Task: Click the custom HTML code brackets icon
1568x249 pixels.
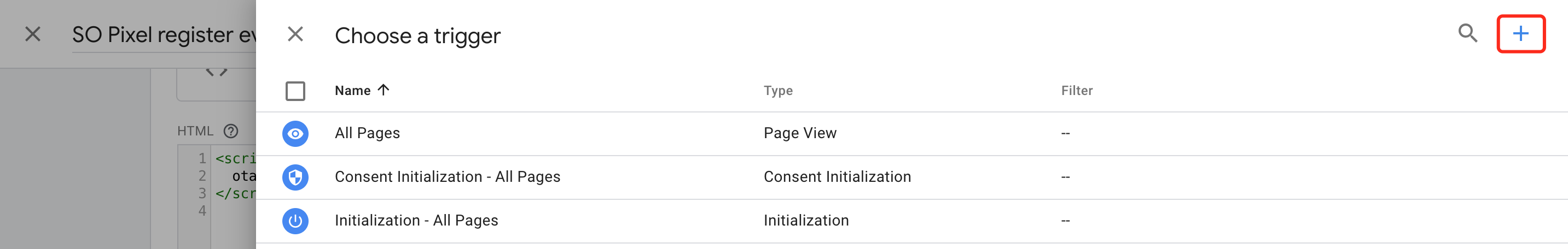Action: point(216,73)
